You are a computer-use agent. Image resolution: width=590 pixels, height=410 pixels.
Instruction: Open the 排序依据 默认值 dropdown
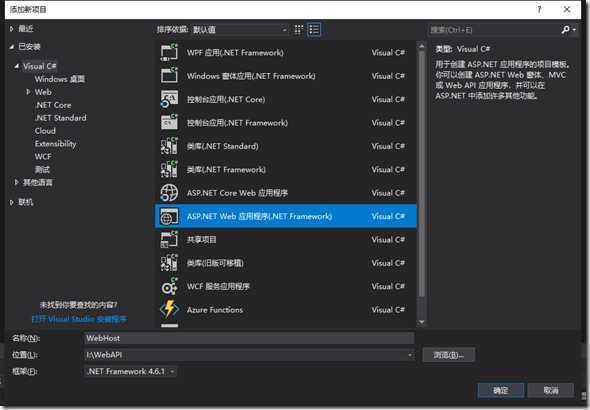[240, 30]
